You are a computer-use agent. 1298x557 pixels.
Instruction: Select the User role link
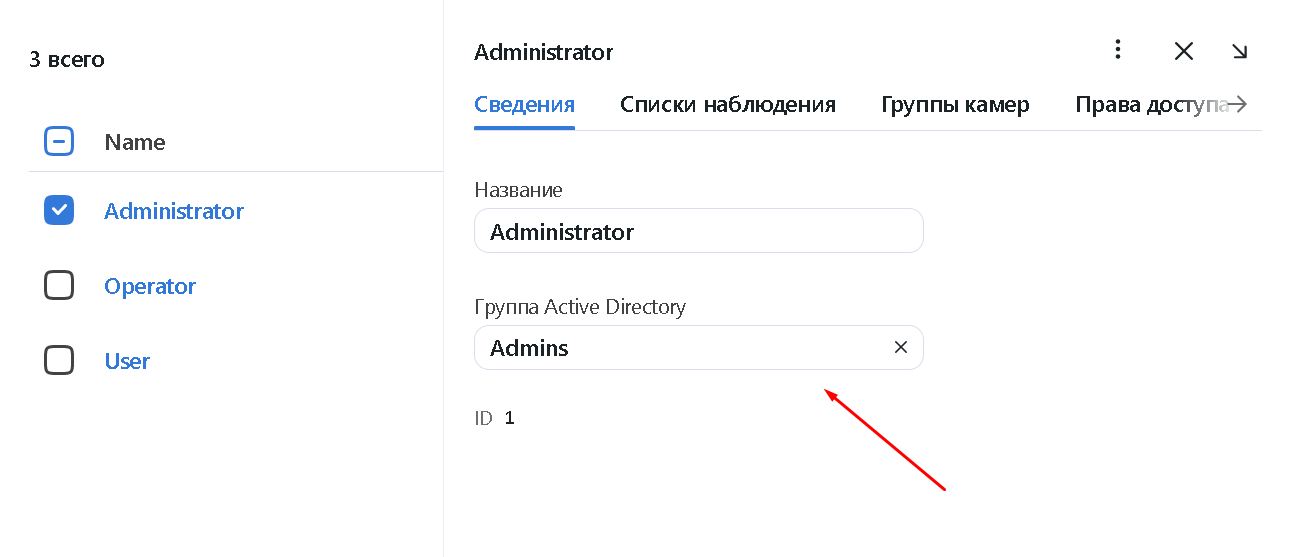pyautogui.click(x=127, y=361)
